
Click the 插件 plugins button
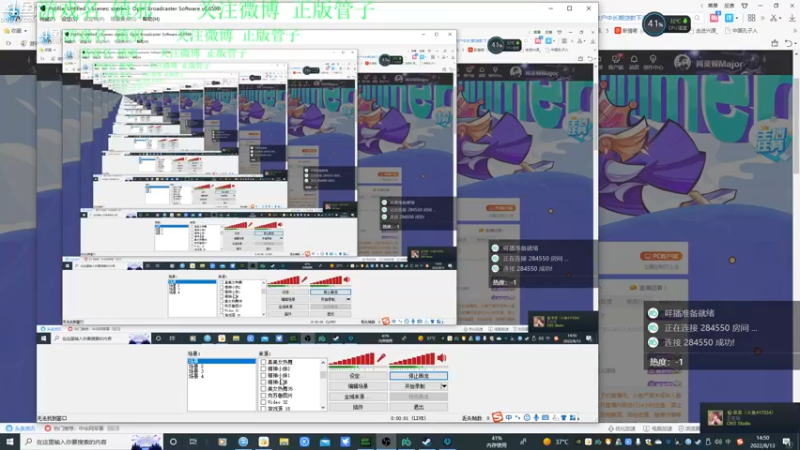point(358,407)
